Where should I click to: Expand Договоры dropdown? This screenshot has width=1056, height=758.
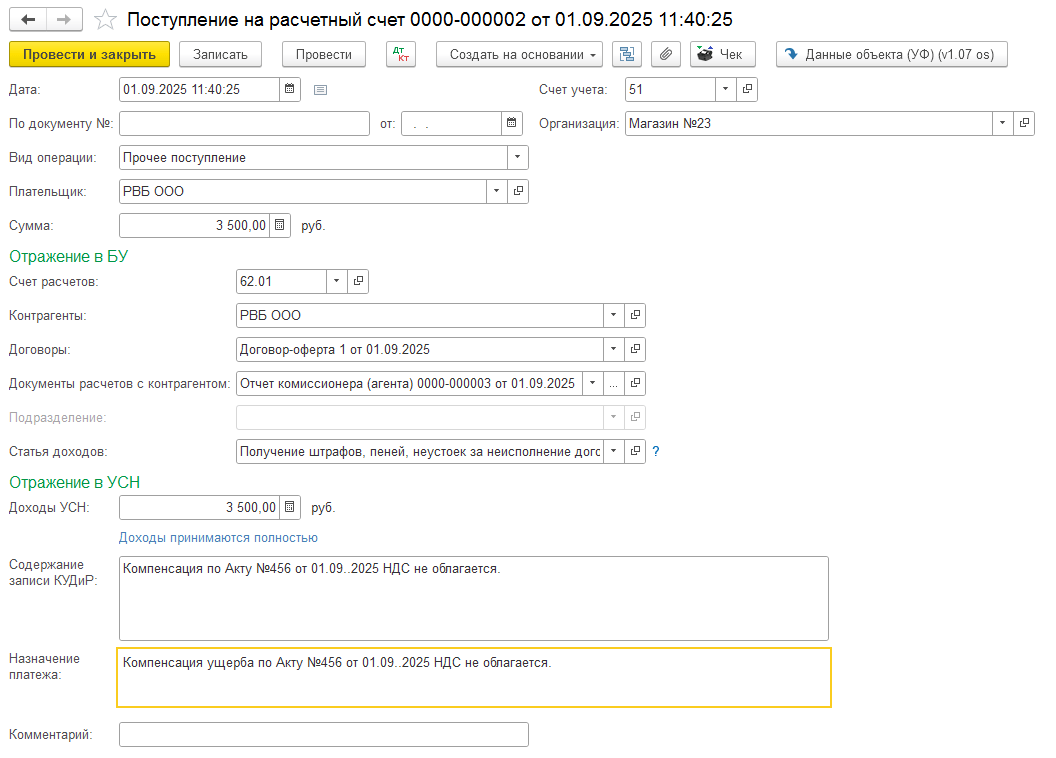coord(613,349)
